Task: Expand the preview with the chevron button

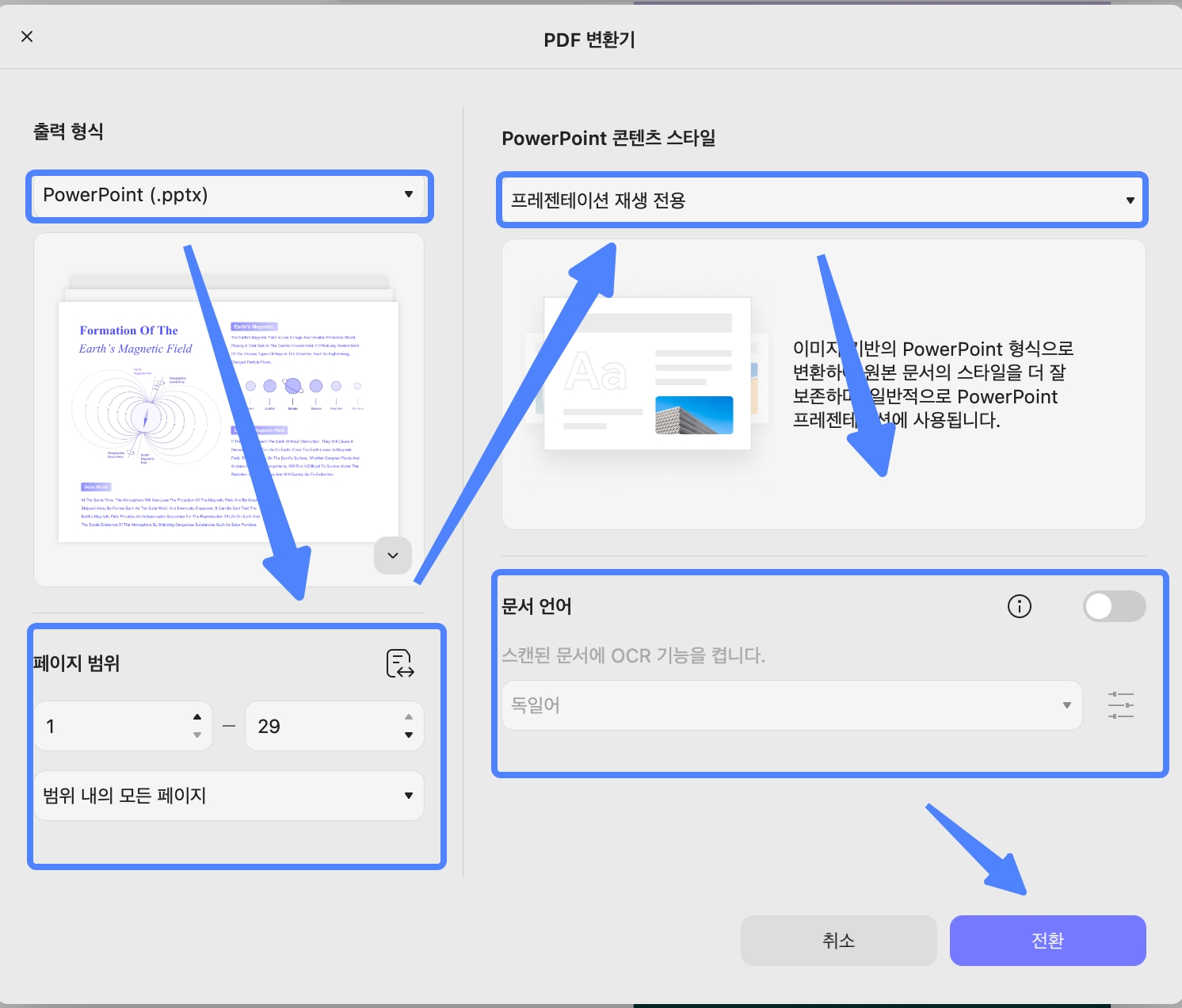Action: click(393, 555)
